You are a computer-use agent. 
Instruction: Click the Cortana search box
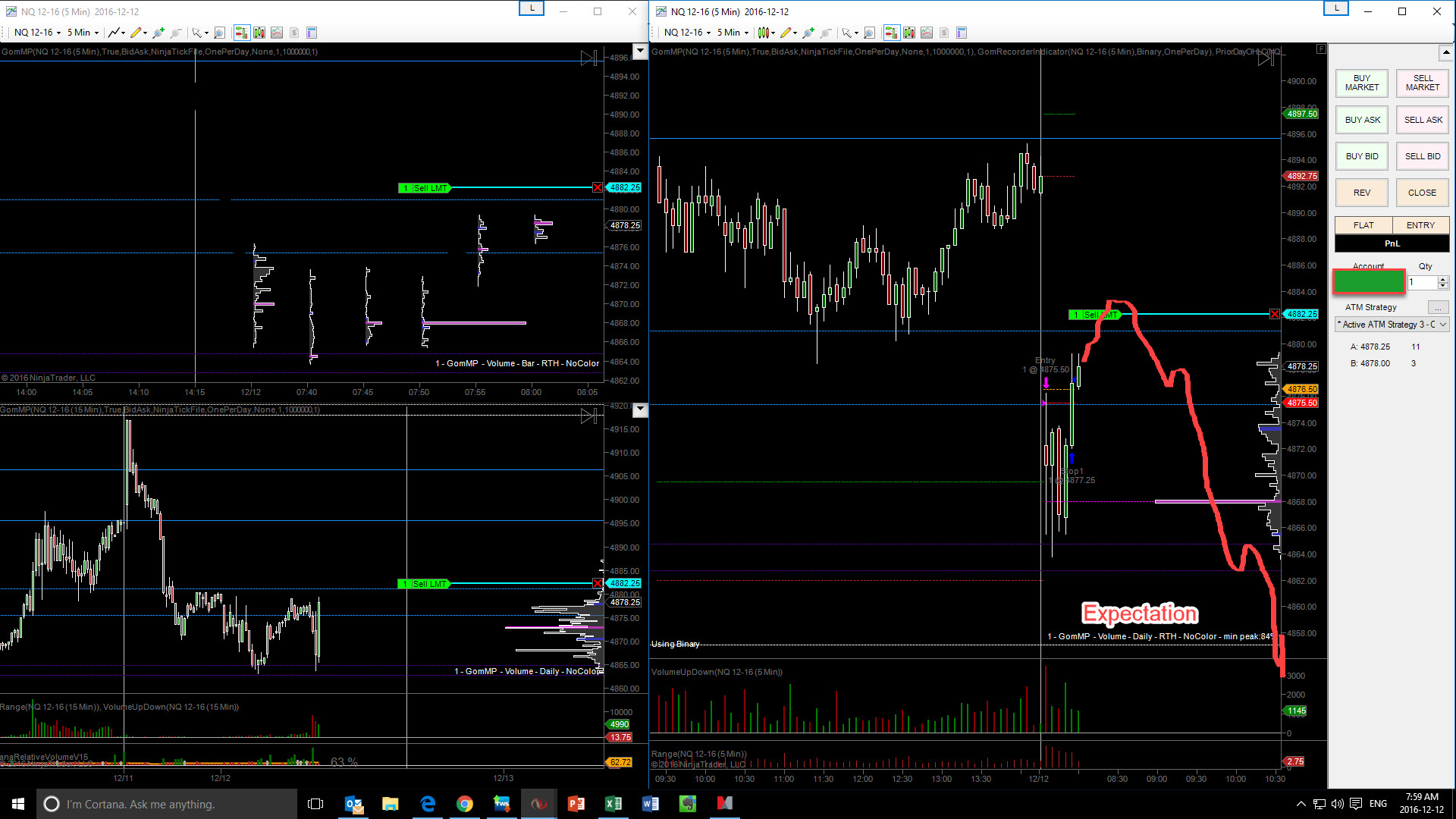[x=167, y=804]
